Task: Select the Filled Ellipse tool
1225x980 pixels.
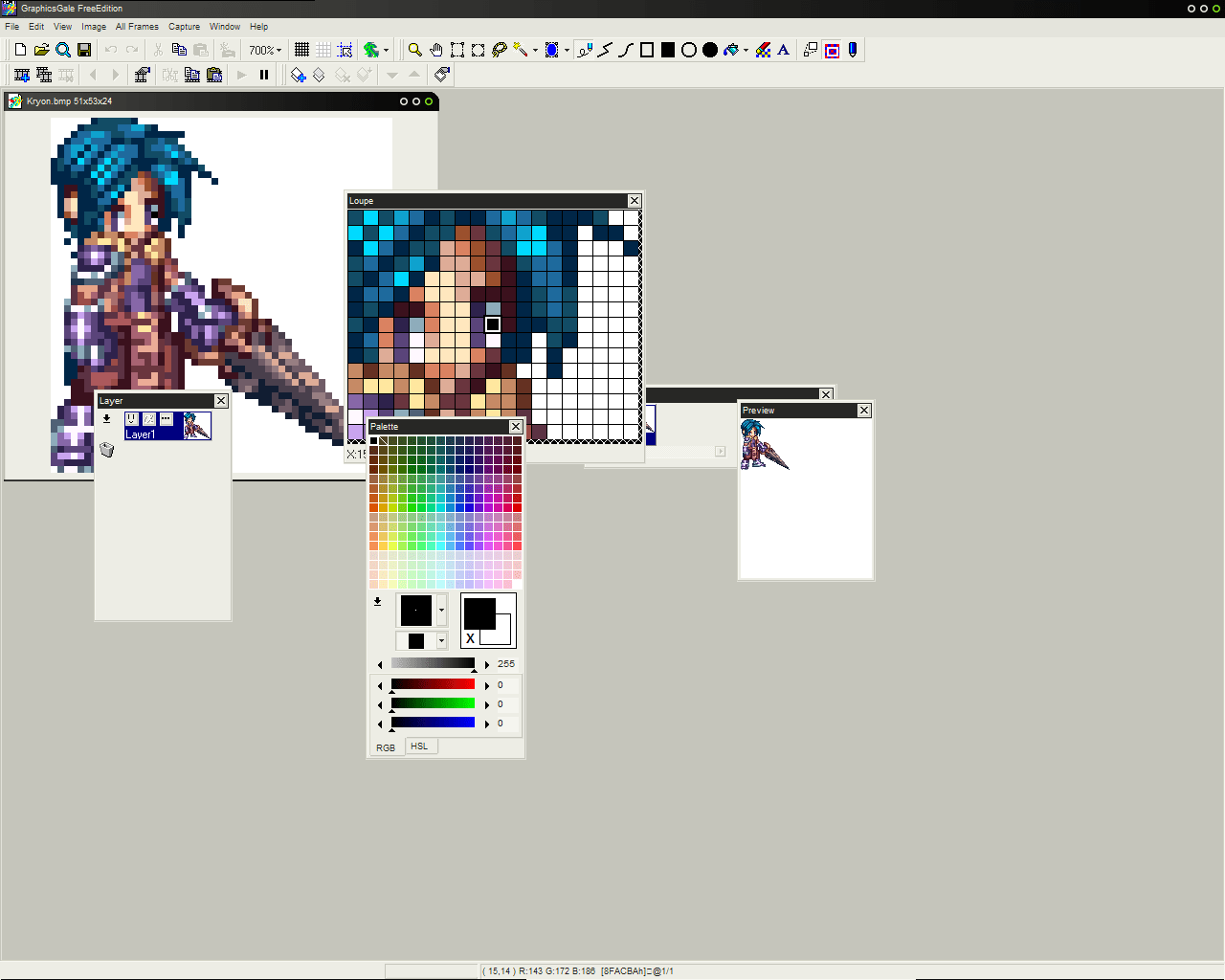Action: (710, 50)
